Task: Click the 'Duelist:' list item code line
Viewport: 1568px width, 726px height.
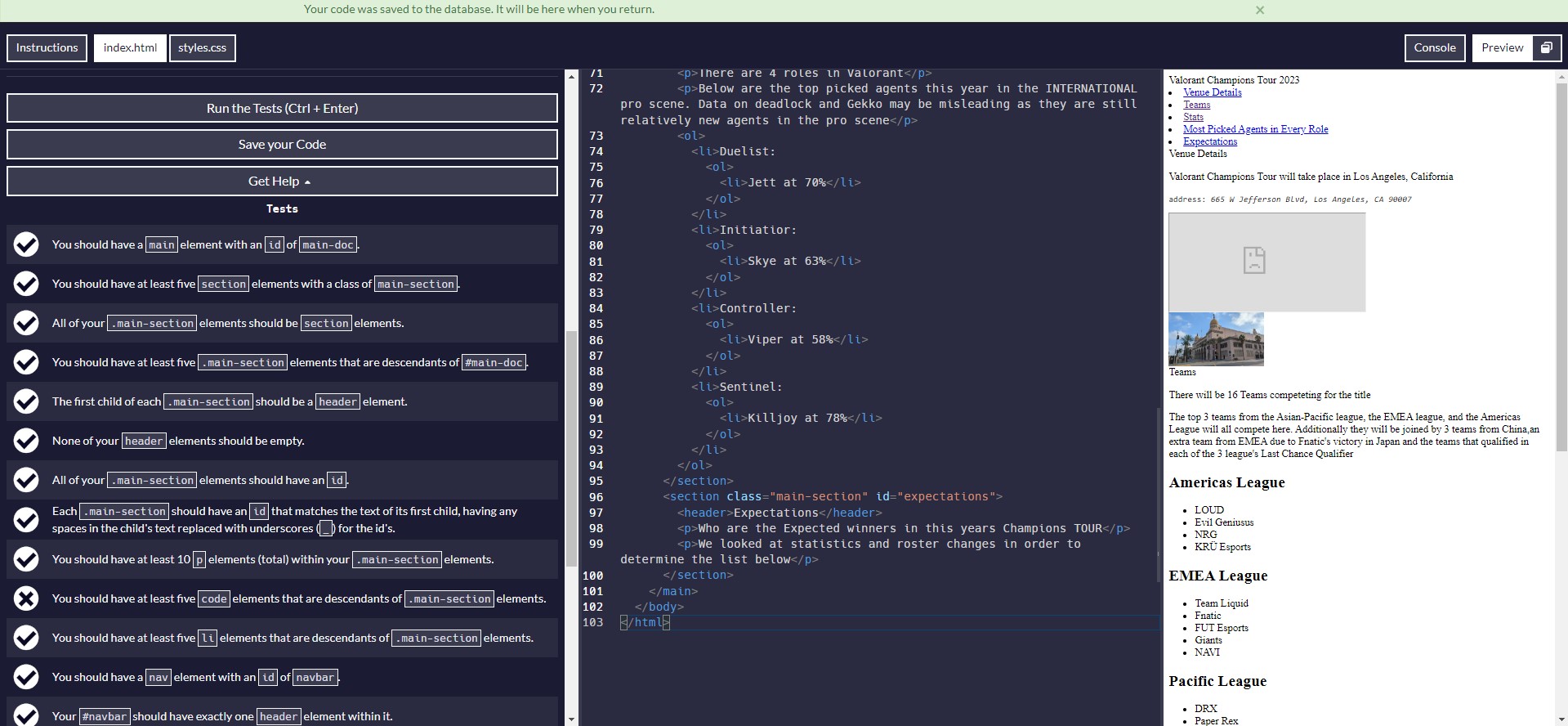Action: 733,151
